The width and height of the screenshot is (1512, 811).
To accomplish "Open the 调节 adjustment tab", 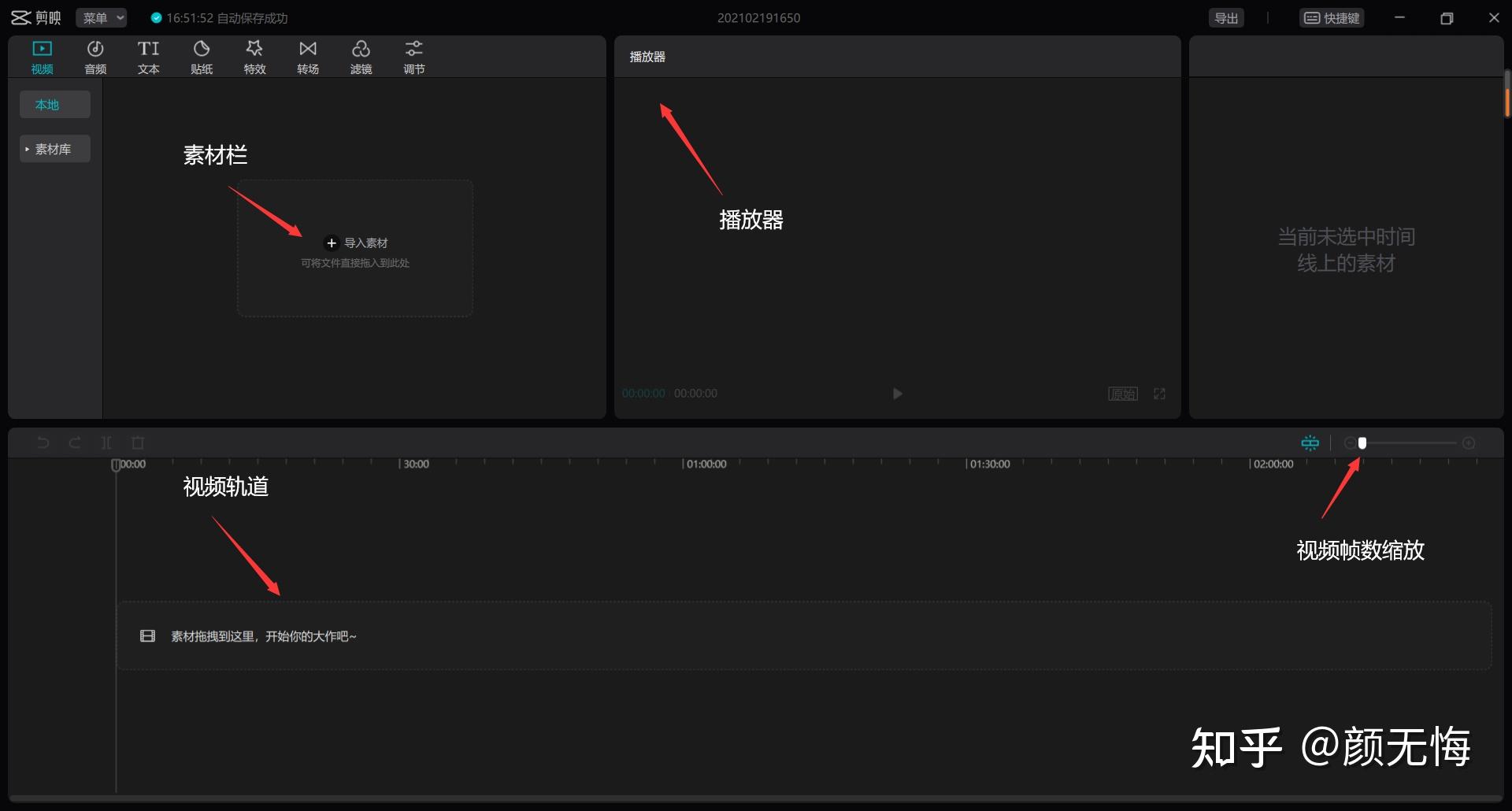I will tap(414, 57).
